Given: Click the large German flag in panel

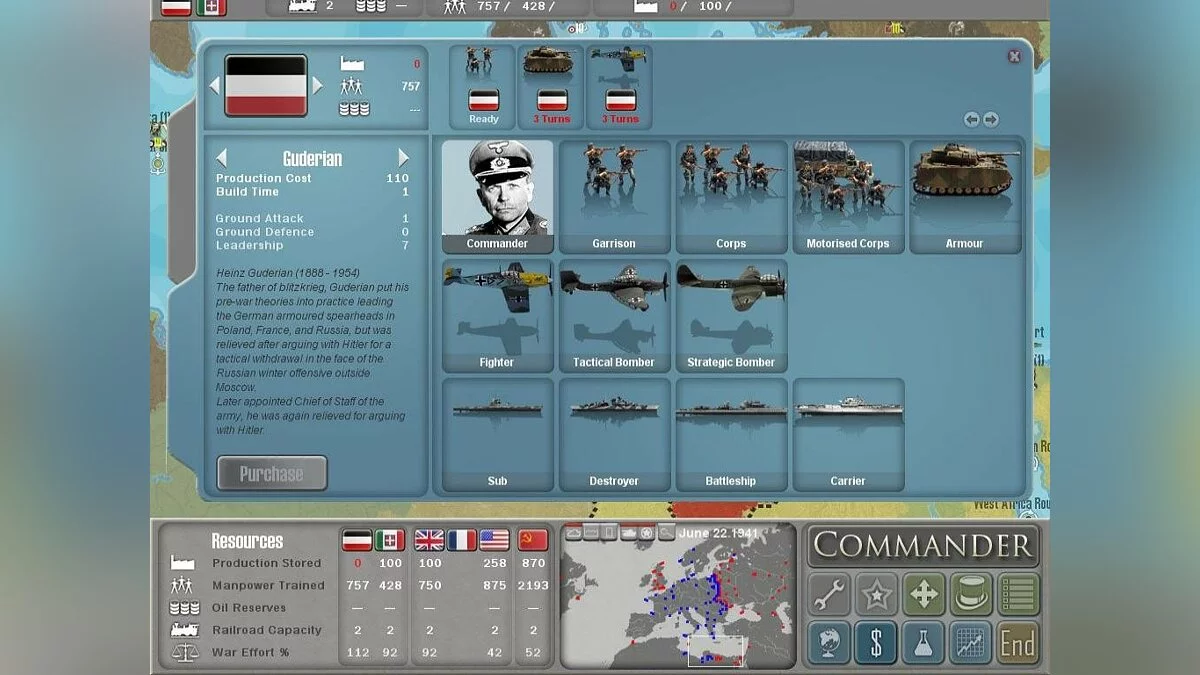Looking at the screenshot, I should pyautogui.click(x=266, y=86).
